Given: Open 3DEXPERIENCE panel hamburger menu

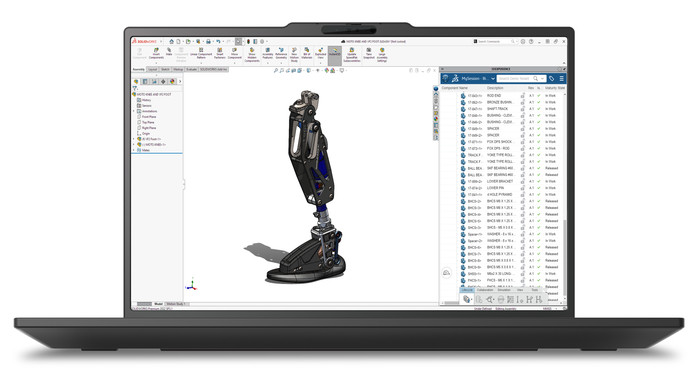Looking at the screenshot, I should (562, 79).
